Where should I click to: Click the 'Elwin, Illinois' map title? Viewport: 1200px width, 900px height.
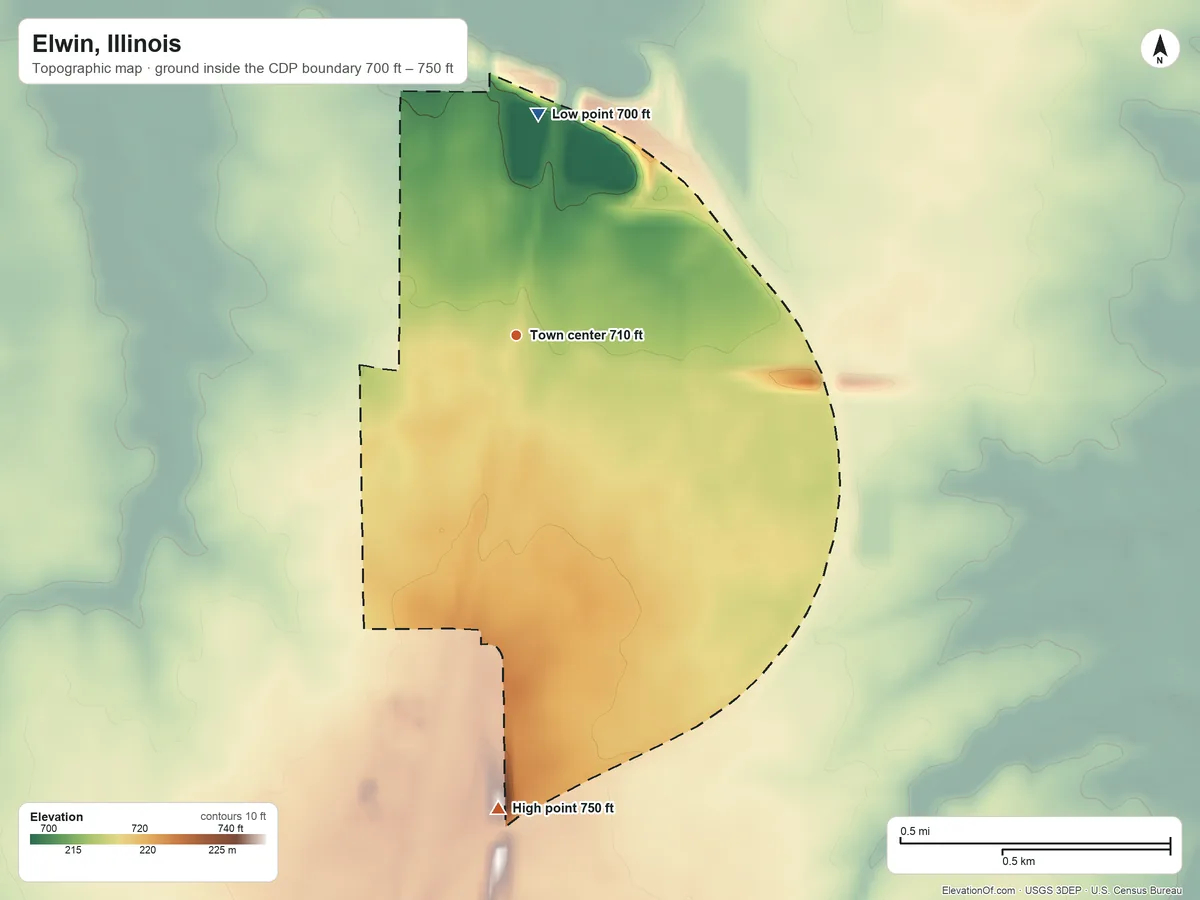(107, 44)
